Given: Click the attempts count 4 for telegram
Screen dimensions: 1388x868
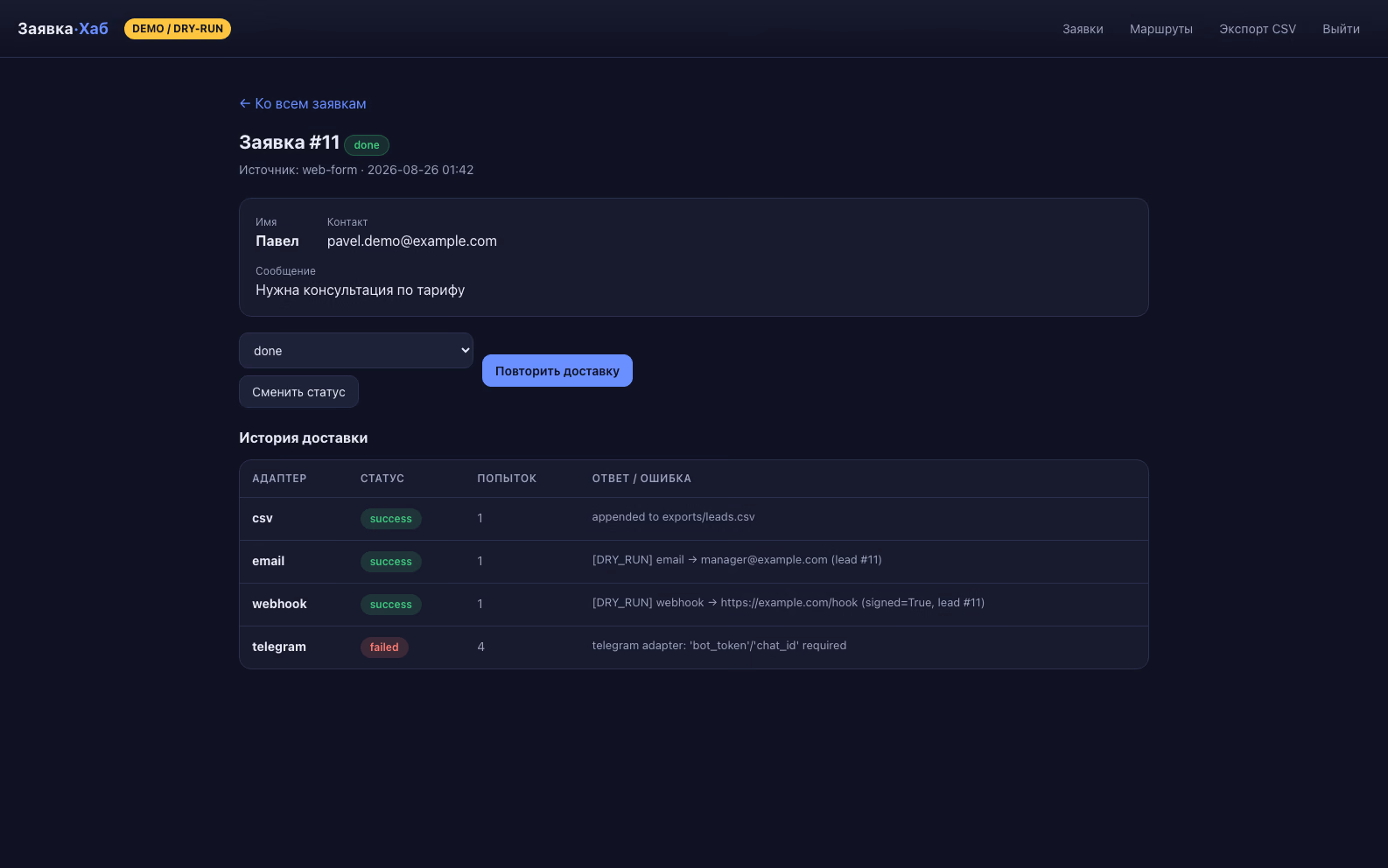Looking at the screenshot, I should (x=480, y=647).
